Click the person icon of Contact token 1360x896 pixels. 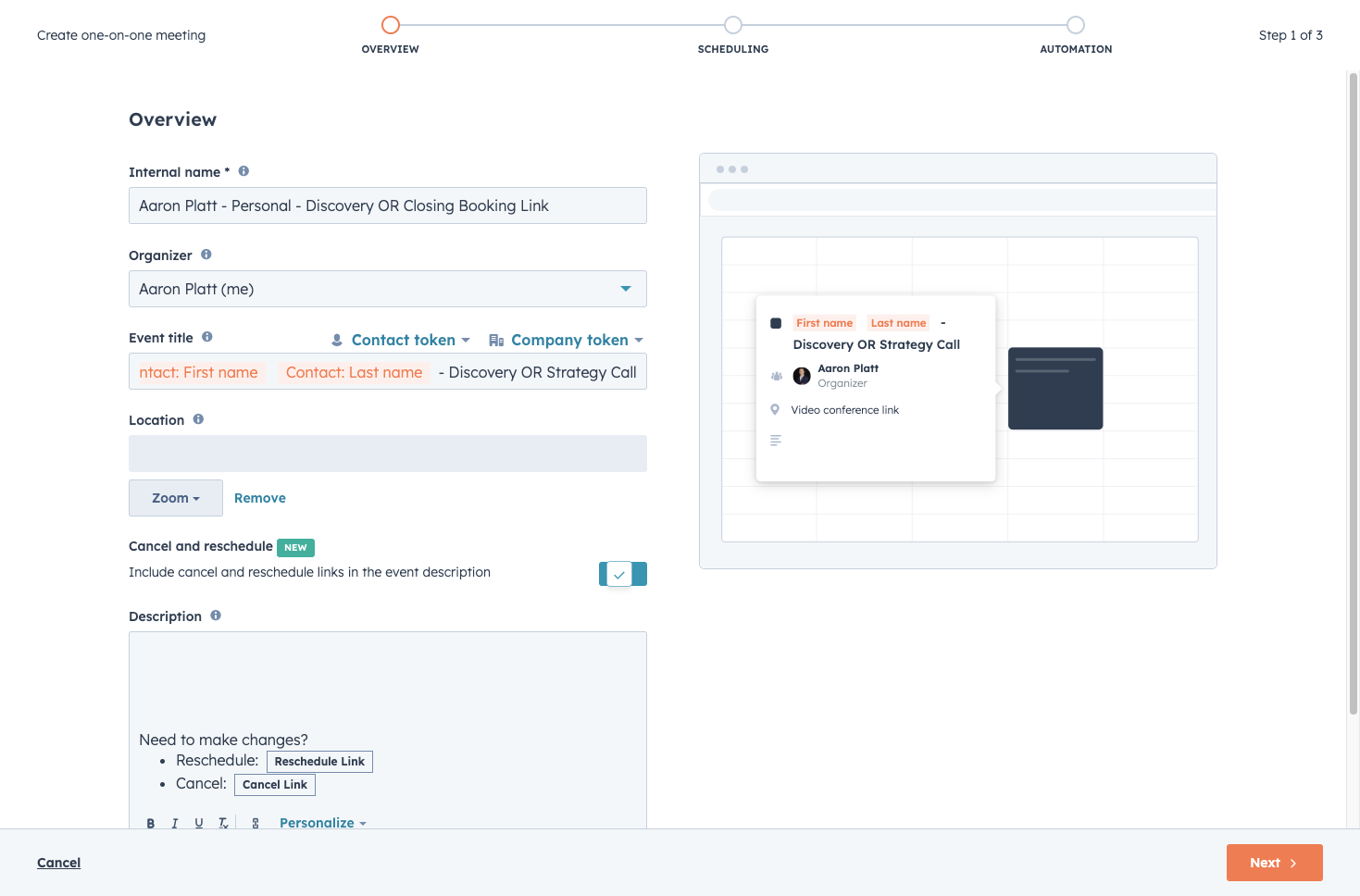(337, 341)
